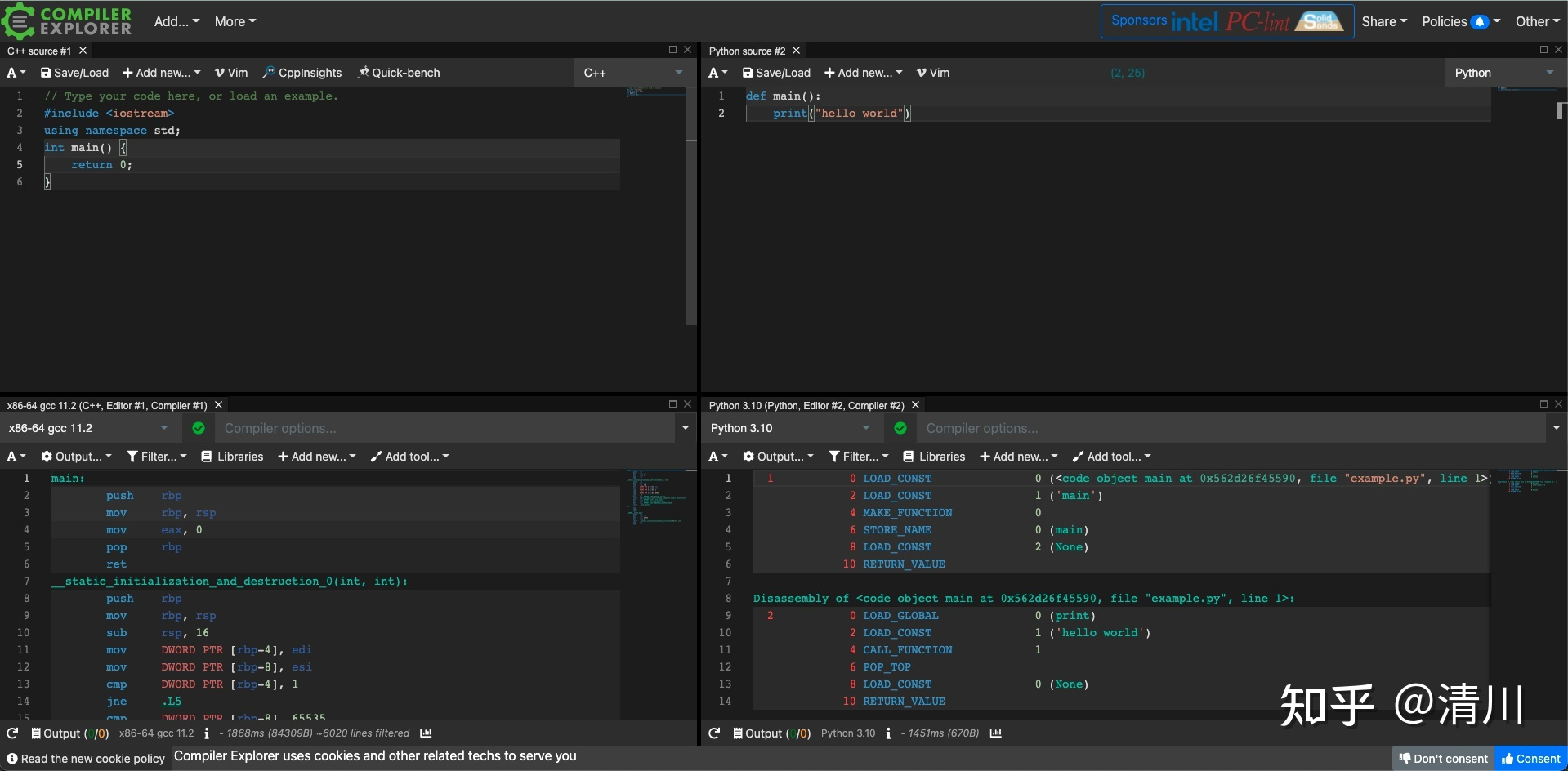
Task: Recompile using Python pane refresh icon
Action: tap(714, 733)
